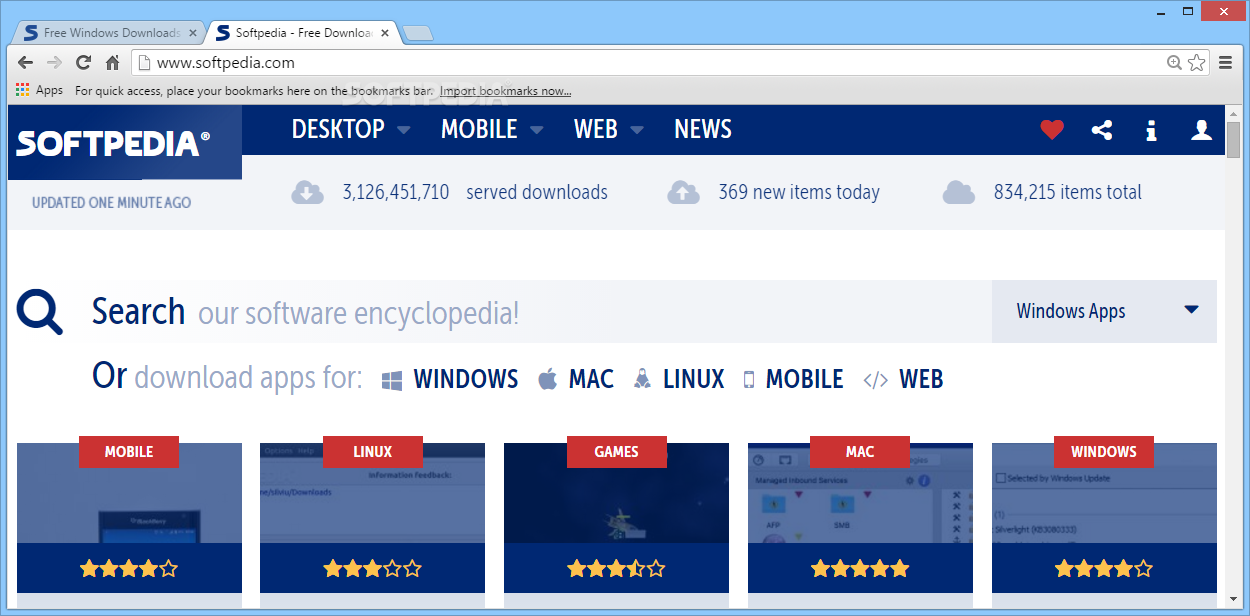Click the star rating under WINDOWS card
1250x616 pixels.
pos(1104,569)
